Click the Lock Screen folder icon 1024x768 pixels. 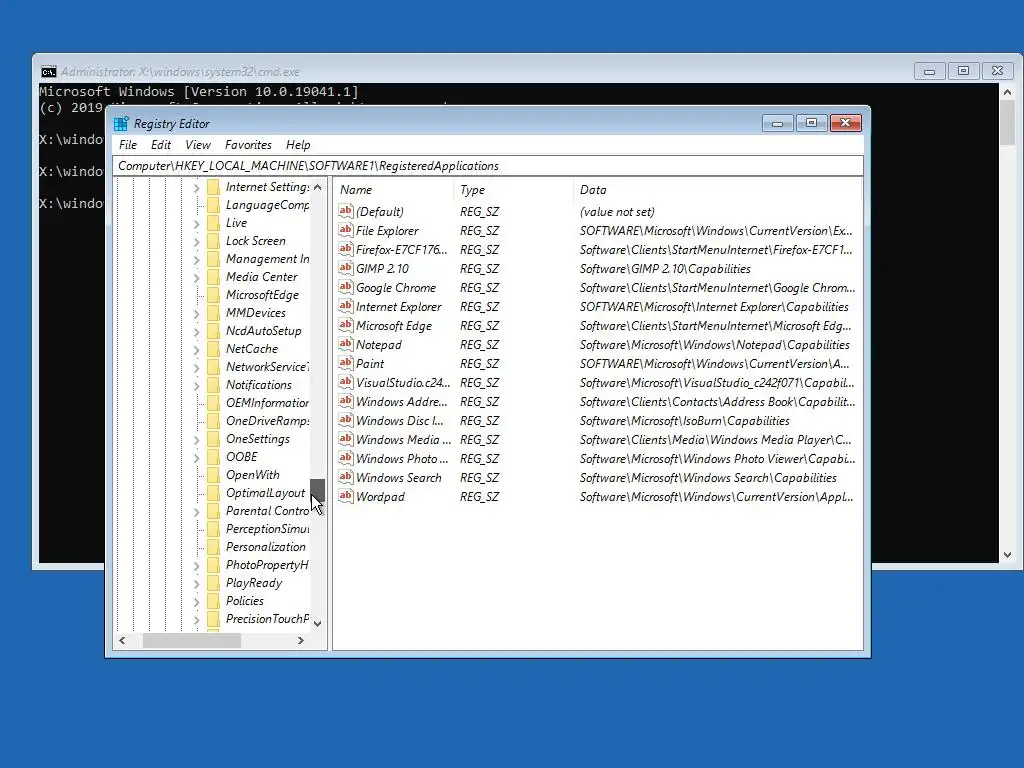pyautogui.click(x=213, y=241)
